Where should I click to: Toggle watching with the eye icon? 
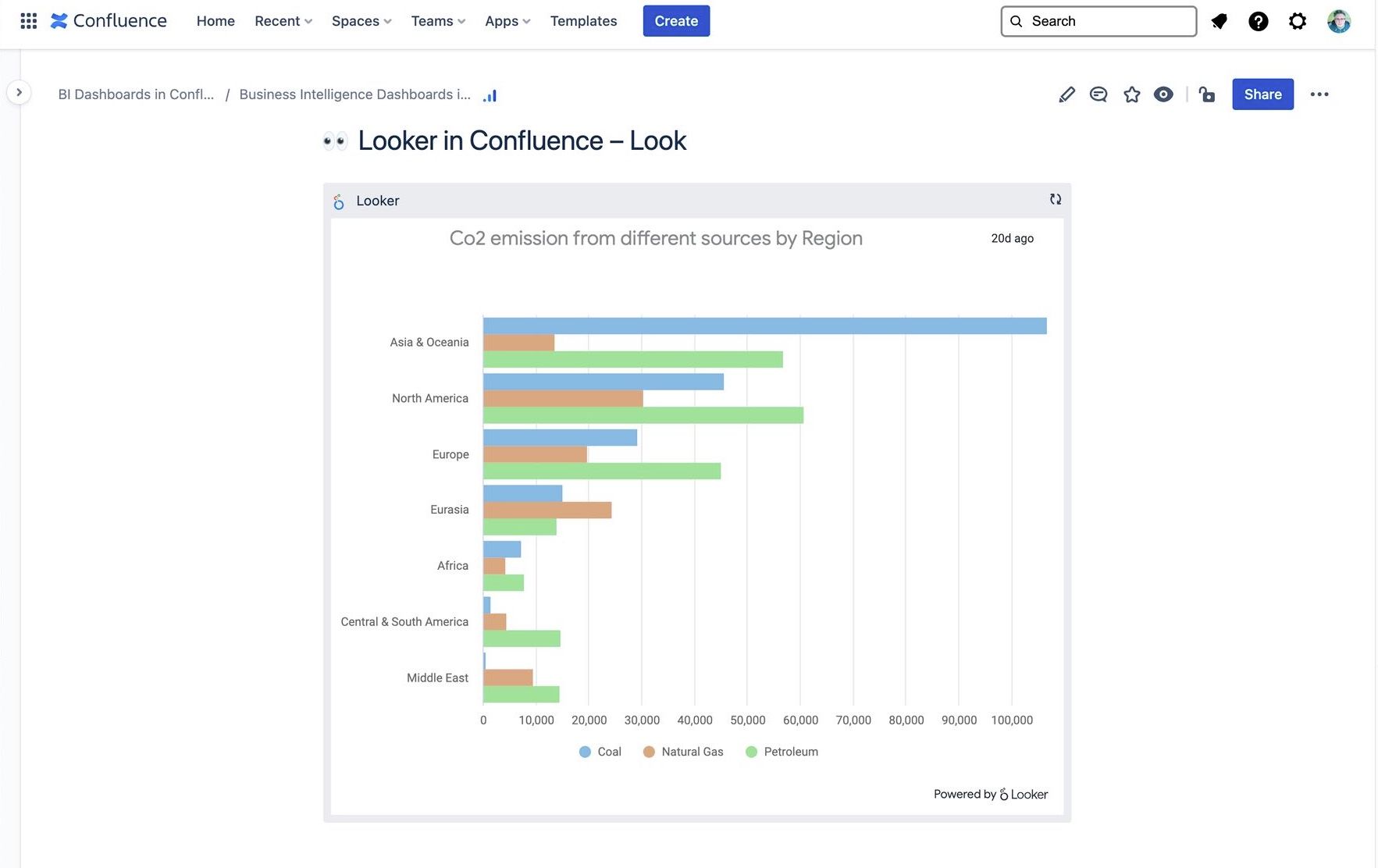(x=1163, y=94)
